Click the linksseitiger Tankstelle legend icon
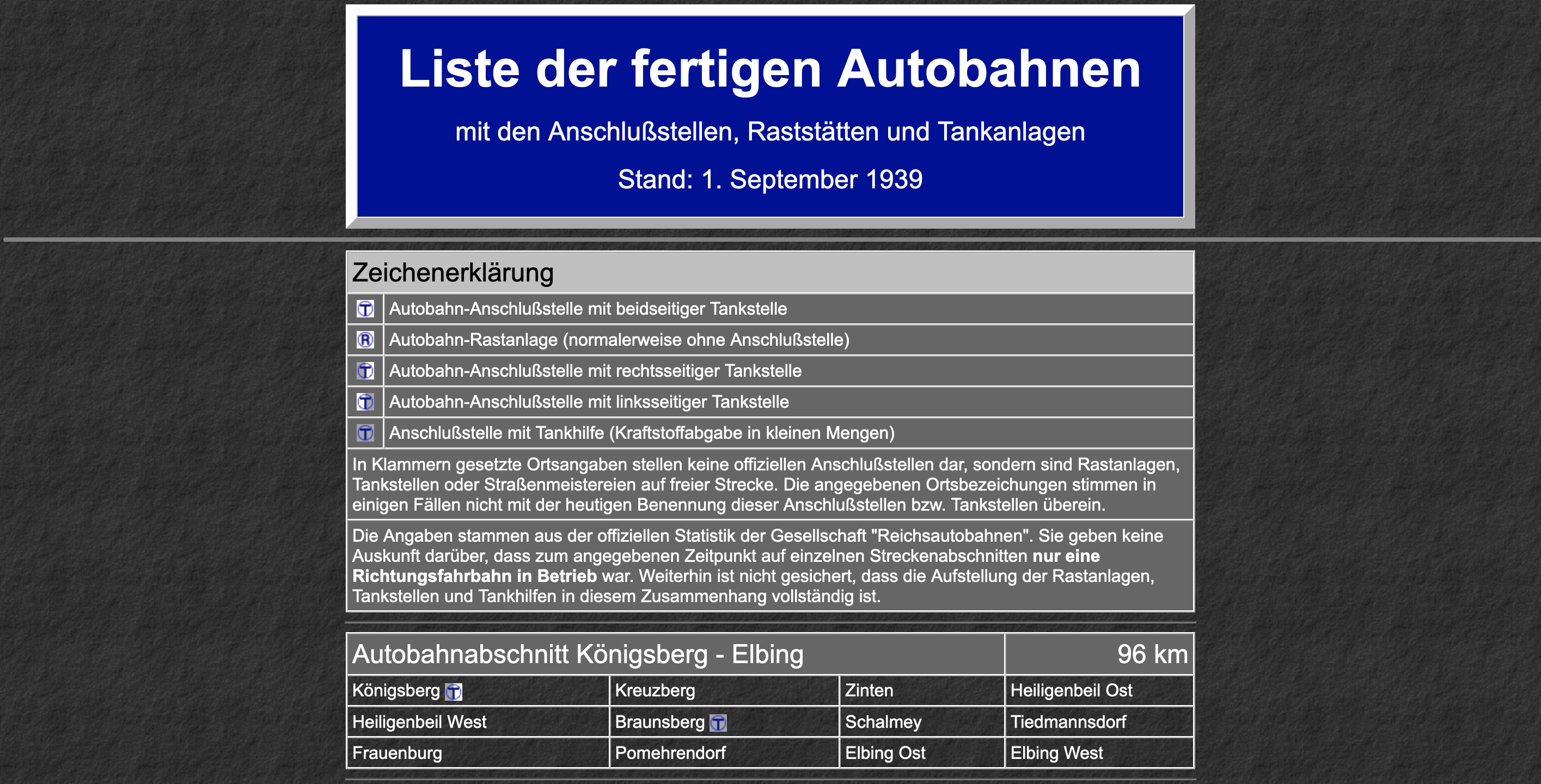Screen dimensions: 1541x784 [365, 402]
